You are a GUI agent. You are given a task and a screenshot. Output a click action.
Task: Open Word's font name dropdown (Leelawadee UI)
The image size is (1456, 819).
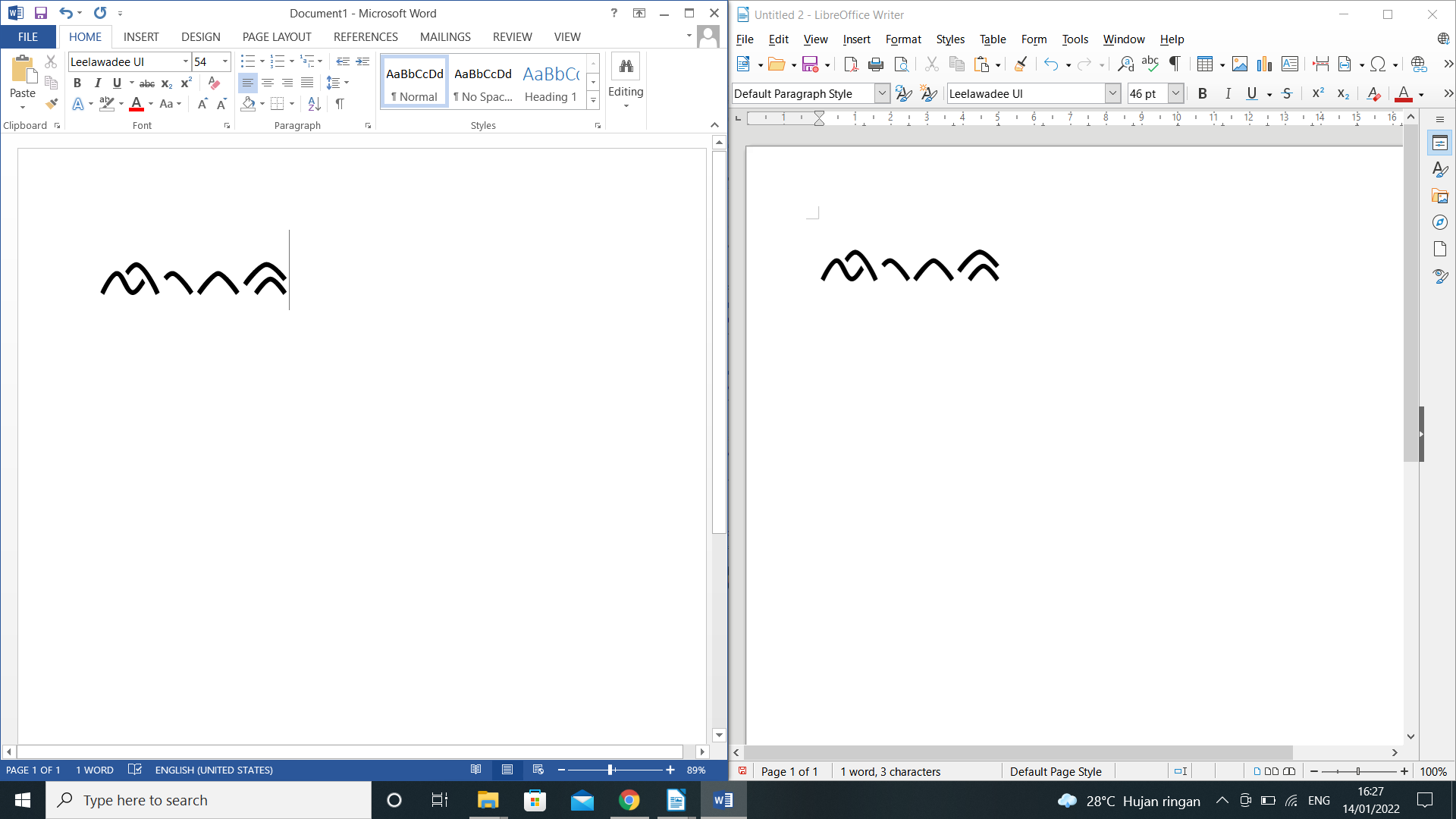(x=186, y=61)
